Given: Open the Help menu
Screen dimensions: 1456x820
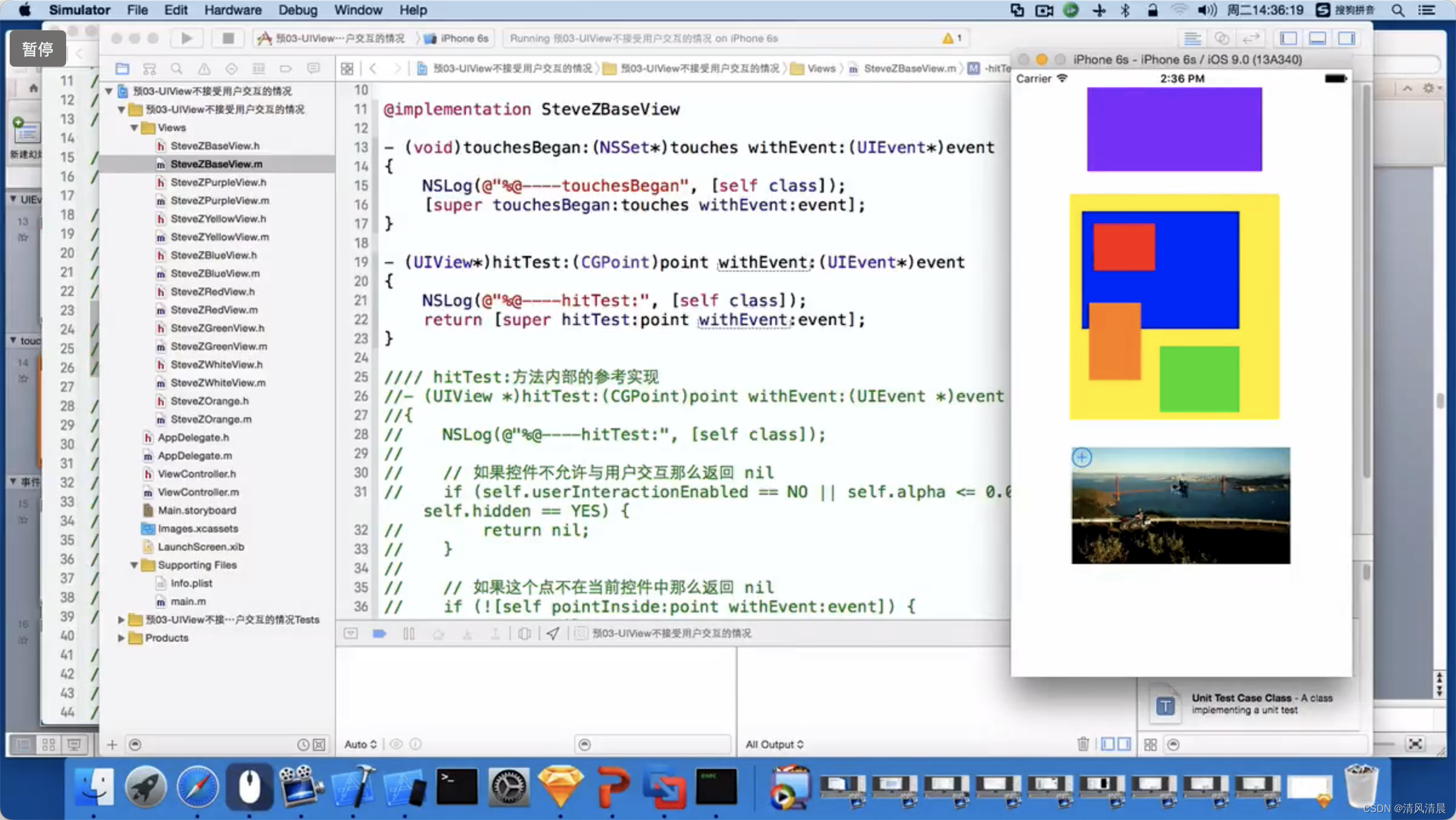Looking at the screenshot, I should pos(413,10).
